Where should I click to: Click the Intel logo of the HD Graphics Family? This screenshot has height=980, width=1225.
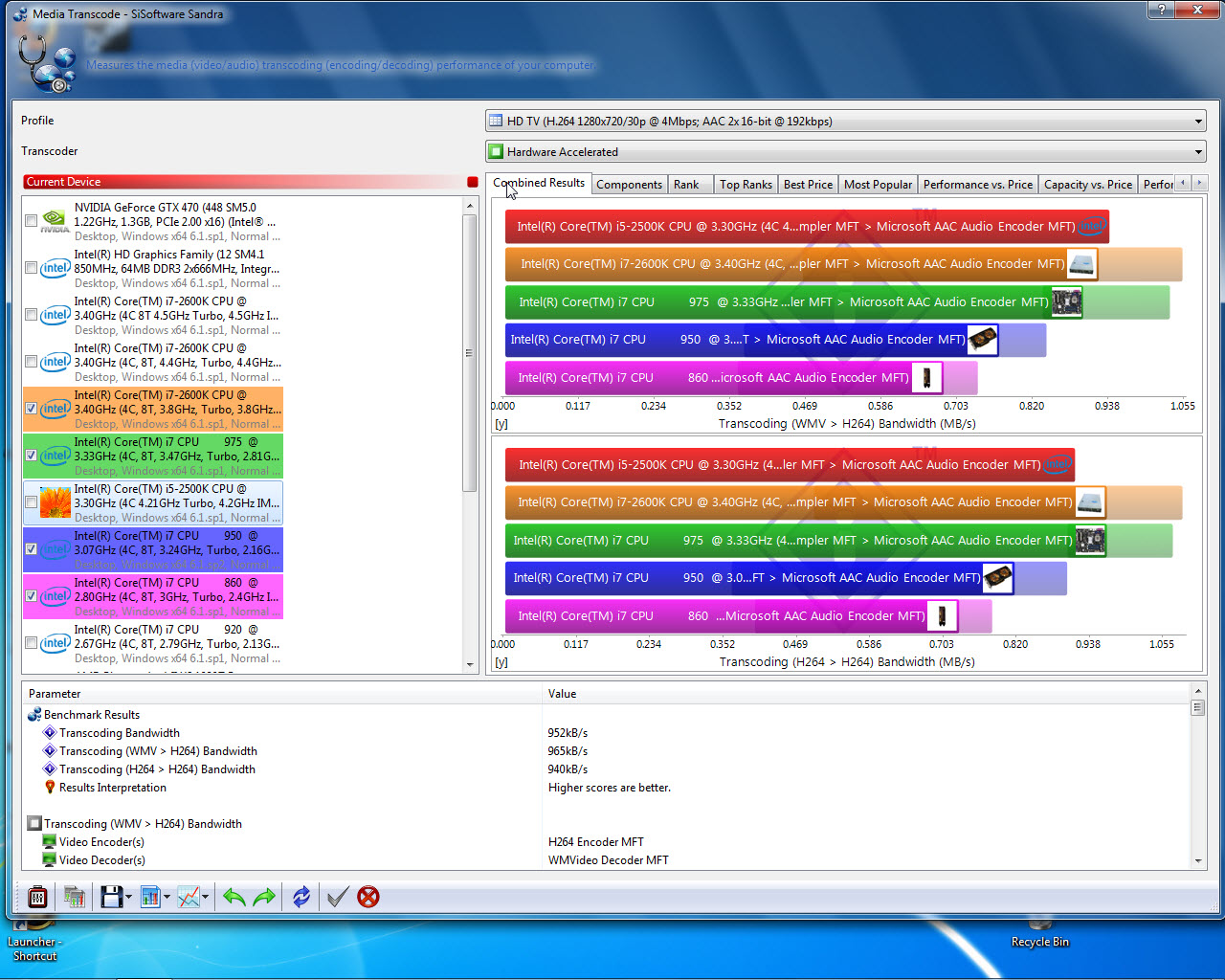55,268
